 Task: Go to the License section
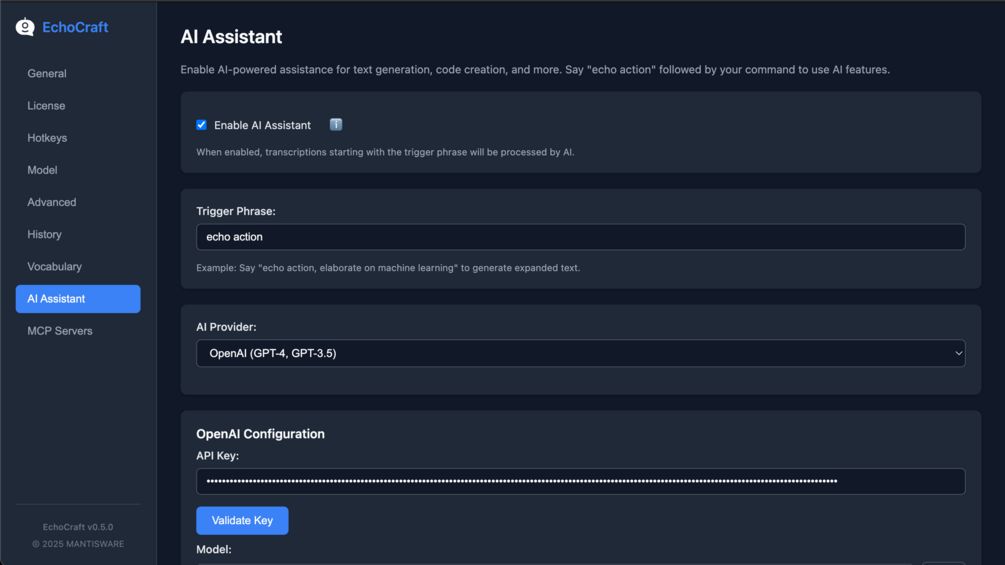[x=46, y=106]
